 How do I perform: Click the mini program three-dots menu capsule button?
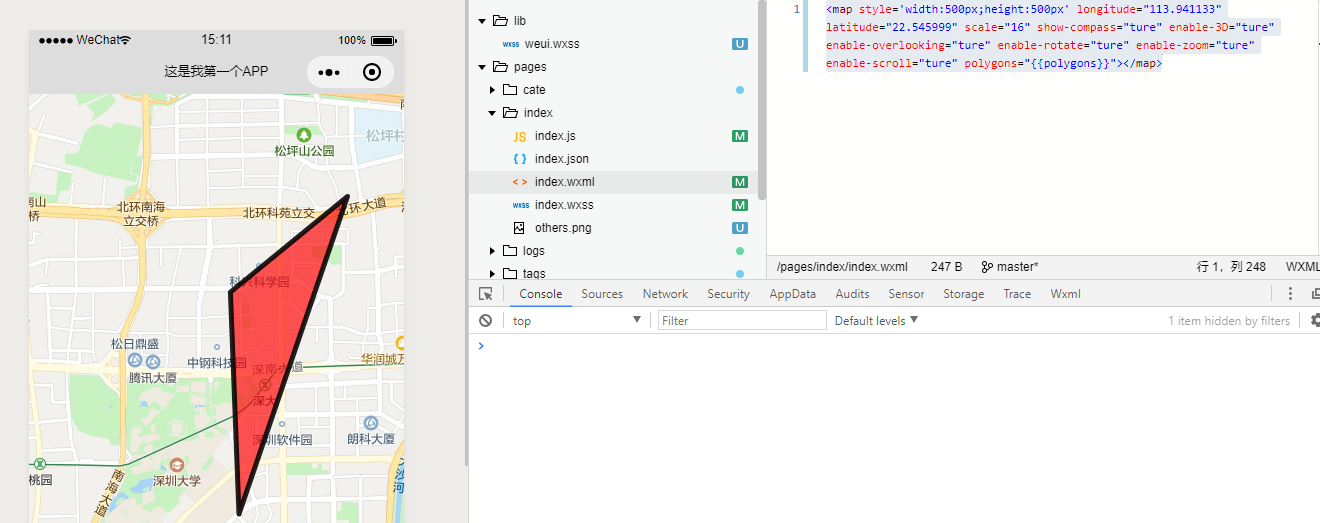point(330,72)
